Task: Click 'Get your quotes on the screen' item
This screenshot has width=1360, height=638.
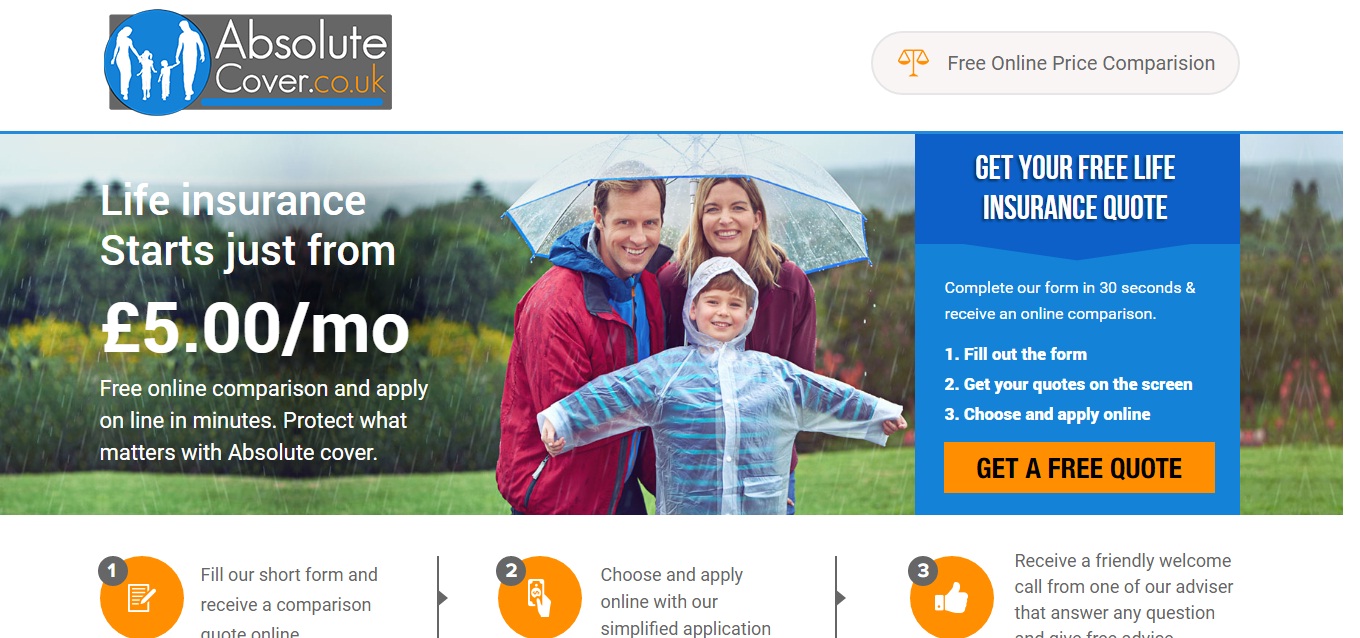Action: (x=1068, y=384)
